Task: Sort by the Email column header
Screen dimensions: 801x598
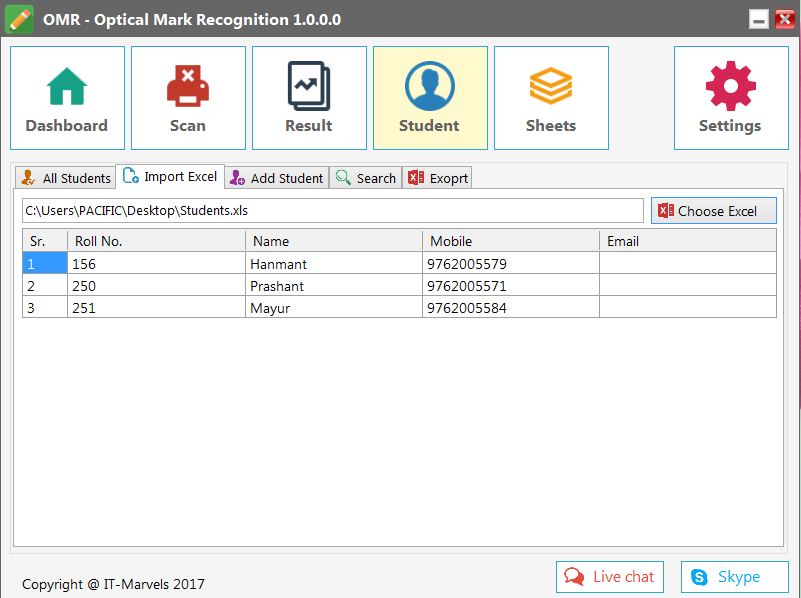Action: (x=688, y=241)
